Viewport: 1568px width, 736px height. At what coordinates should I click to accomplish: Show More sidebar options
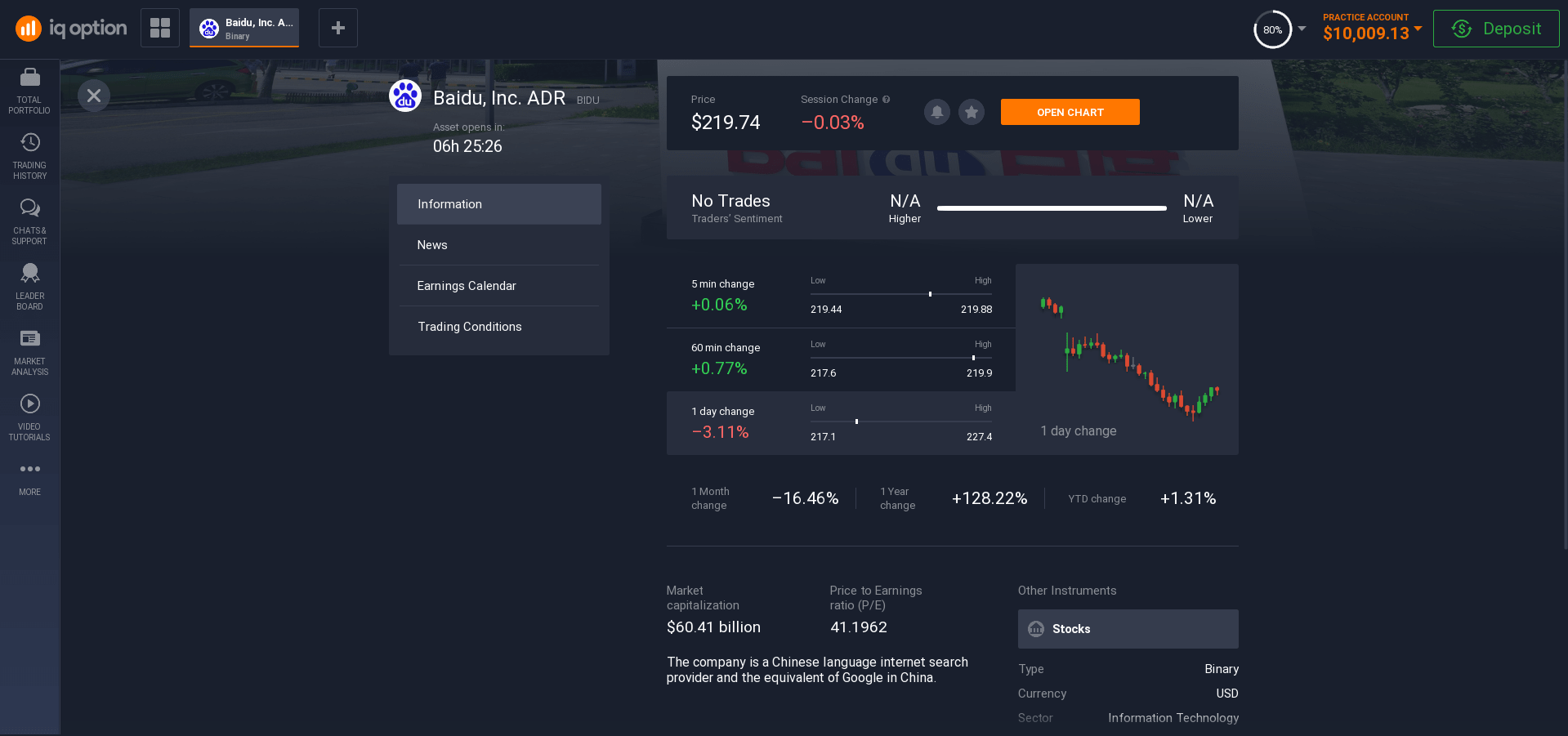(29, 479)
